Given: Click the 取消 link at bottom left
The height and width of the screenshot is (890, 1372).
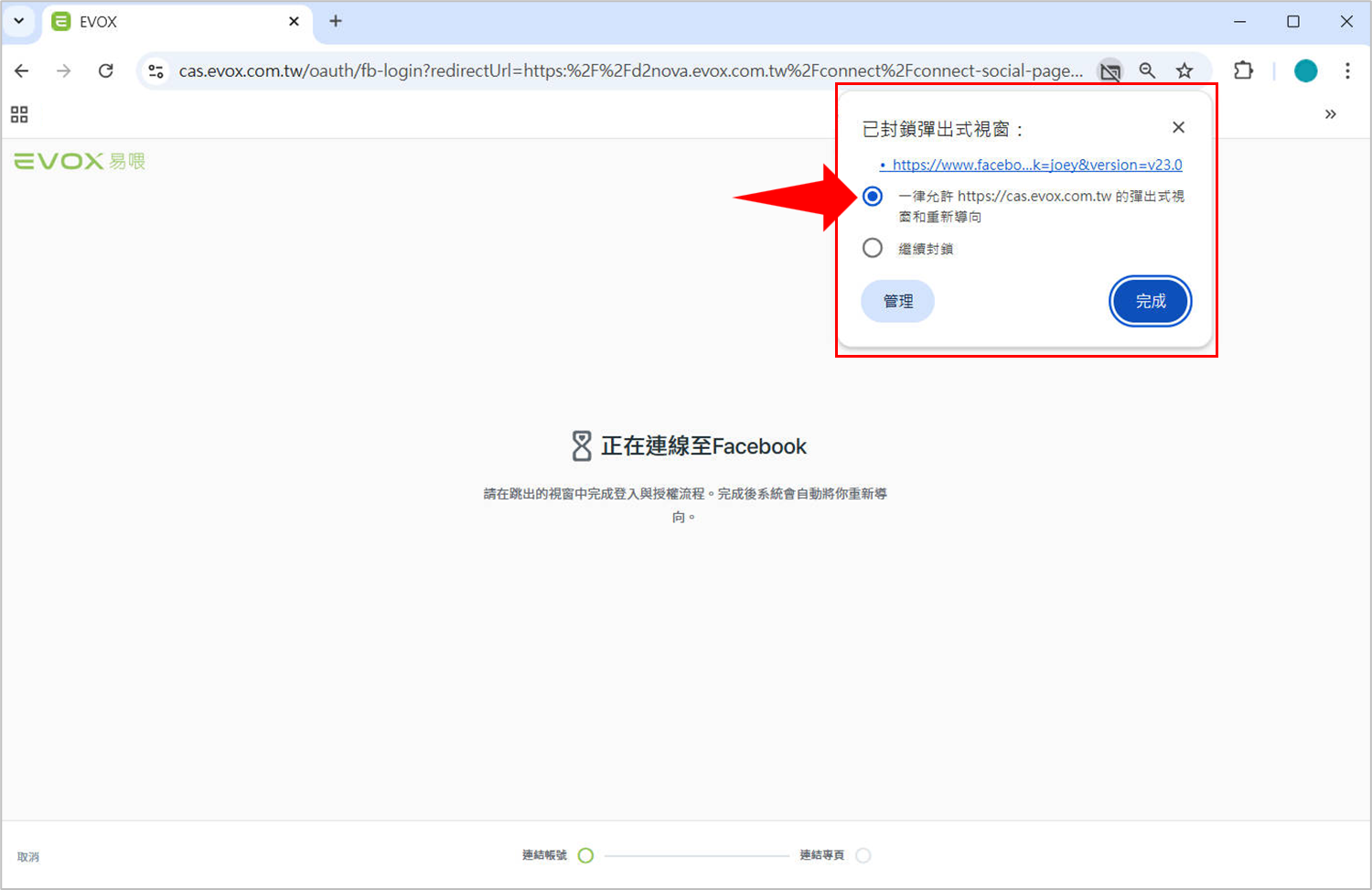Looking at the screenshot, I should click(x=28, y=857).
